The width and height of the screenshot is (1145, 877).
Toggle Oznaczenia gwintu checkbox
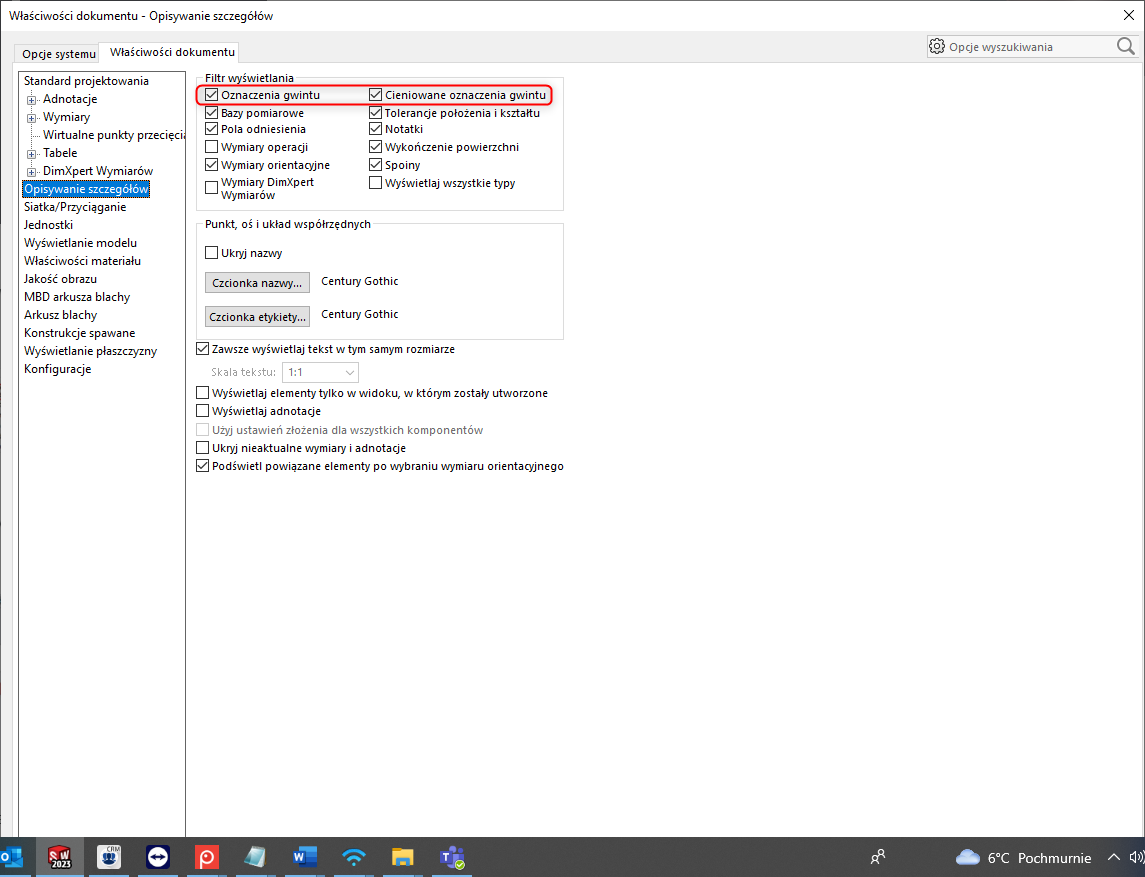212,95
